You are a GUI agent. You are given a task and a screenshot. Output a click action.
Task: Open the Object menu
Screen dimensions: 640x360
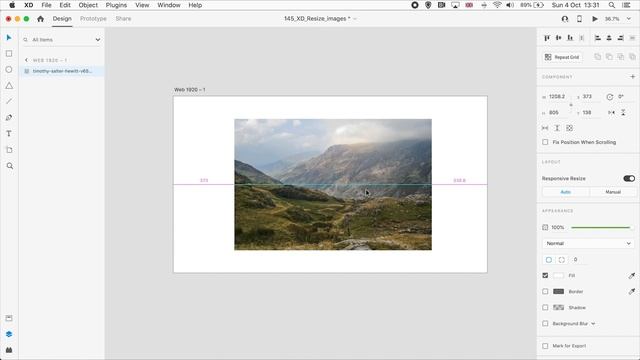[x=88, y=5]
